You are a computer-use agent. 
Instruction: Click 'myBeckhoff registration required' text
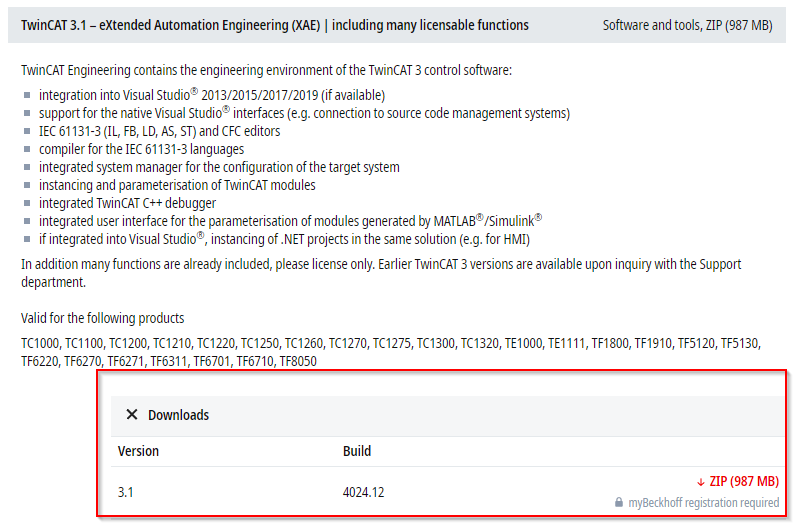tap(703, 503)
